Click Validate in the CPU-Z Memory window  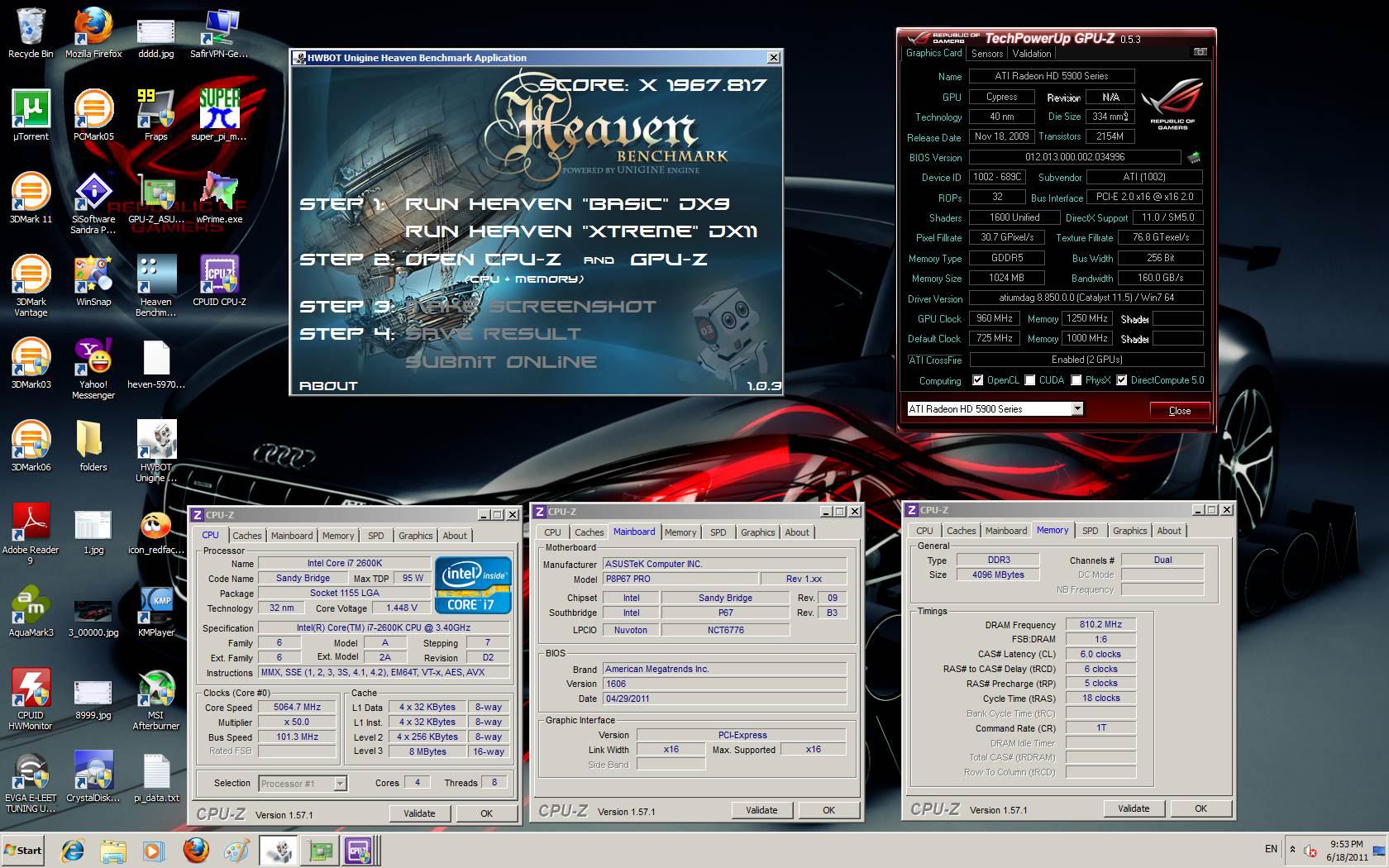tap(1134, 808)
